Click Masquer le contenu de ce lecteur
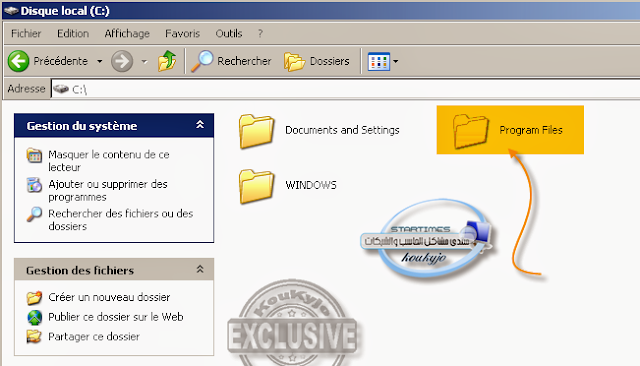Image resolution: width=640 pixels, height=366 pixels. pos(109,161)
